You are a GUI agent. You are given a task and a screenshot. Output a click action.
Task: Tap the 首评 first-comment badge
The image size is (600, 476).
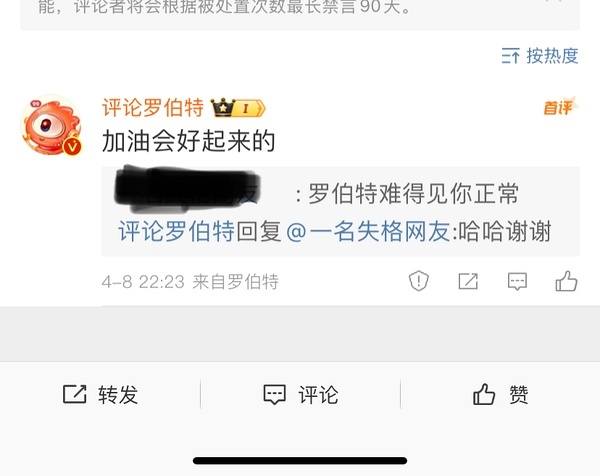coord(561,106)
